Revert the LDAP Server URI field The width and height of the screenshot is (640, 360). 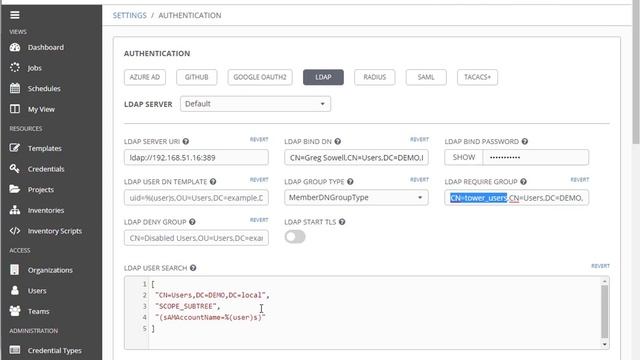[x=259, y=140]
